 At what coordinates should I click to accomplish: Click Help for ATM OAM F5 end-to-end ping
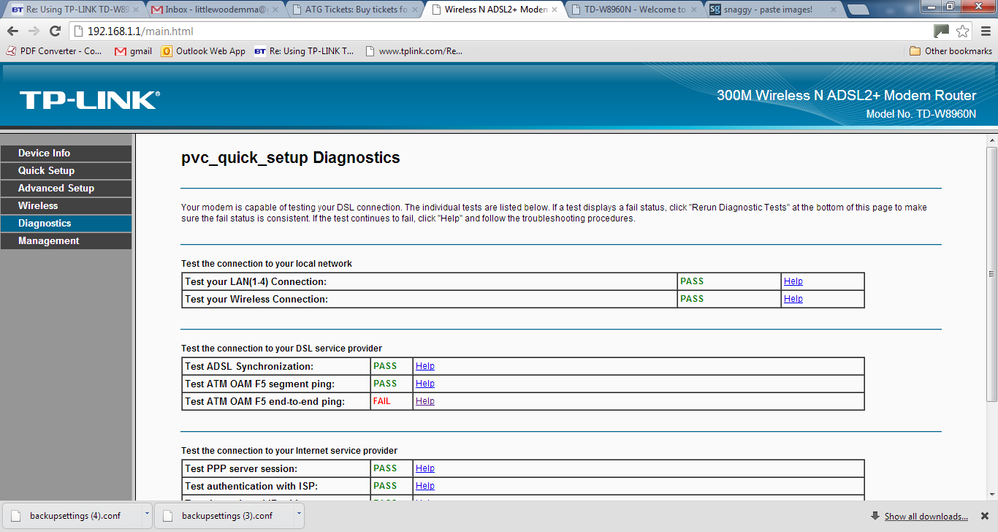(425, 401)
